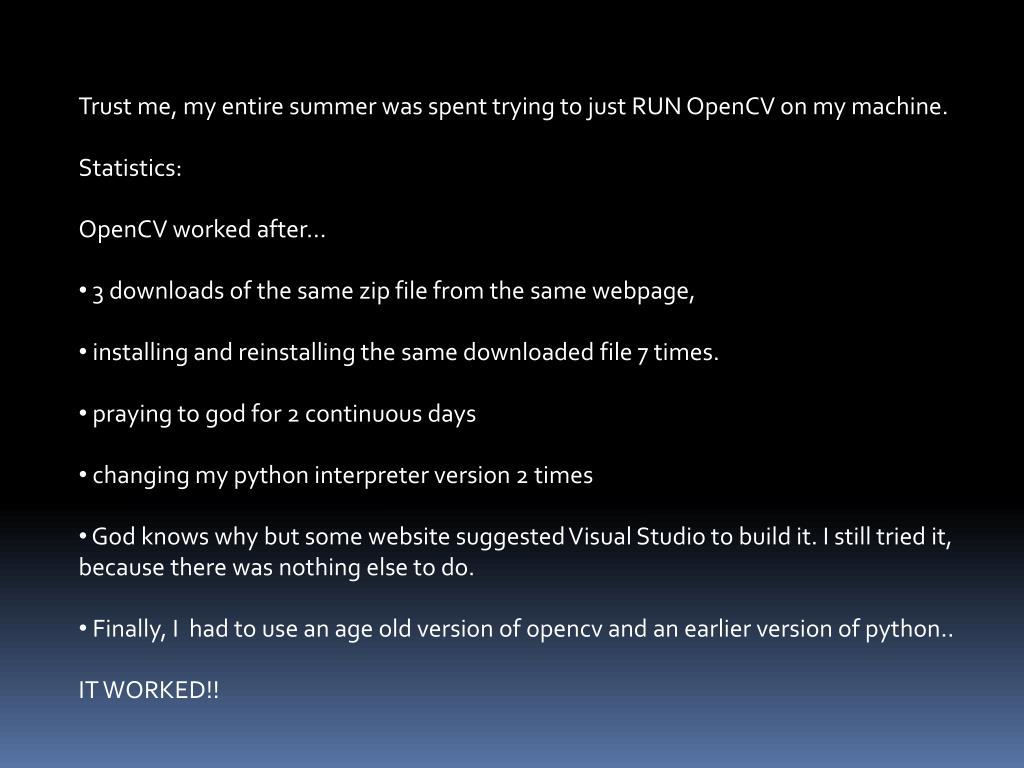Select the 'Statistics:' heading text
Screen dimensions: 1024x768
pyautogui.click(x=130, y=168)
